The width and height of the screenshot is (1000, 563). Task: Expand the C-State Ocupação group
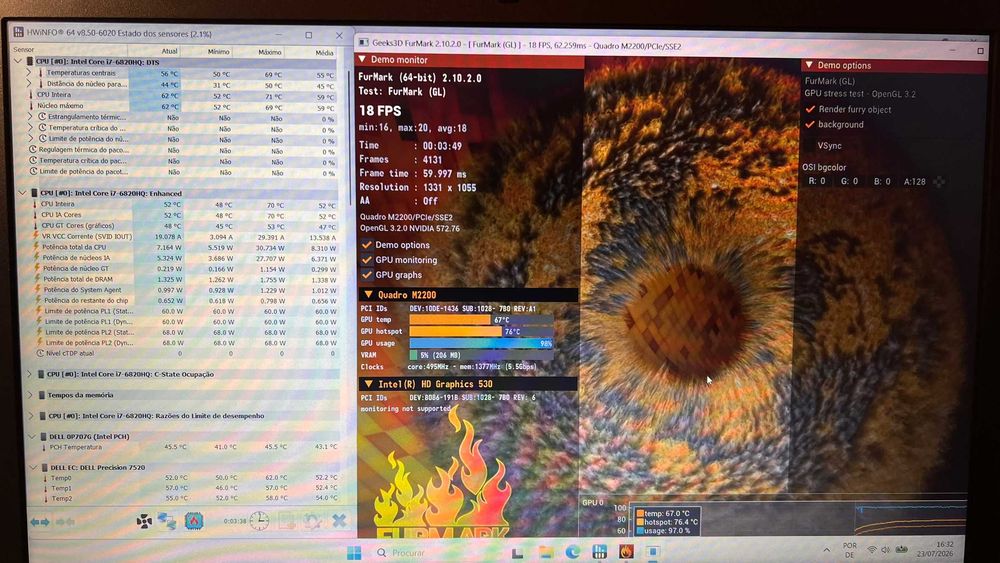pyautogui.click(x=29, y=374)
